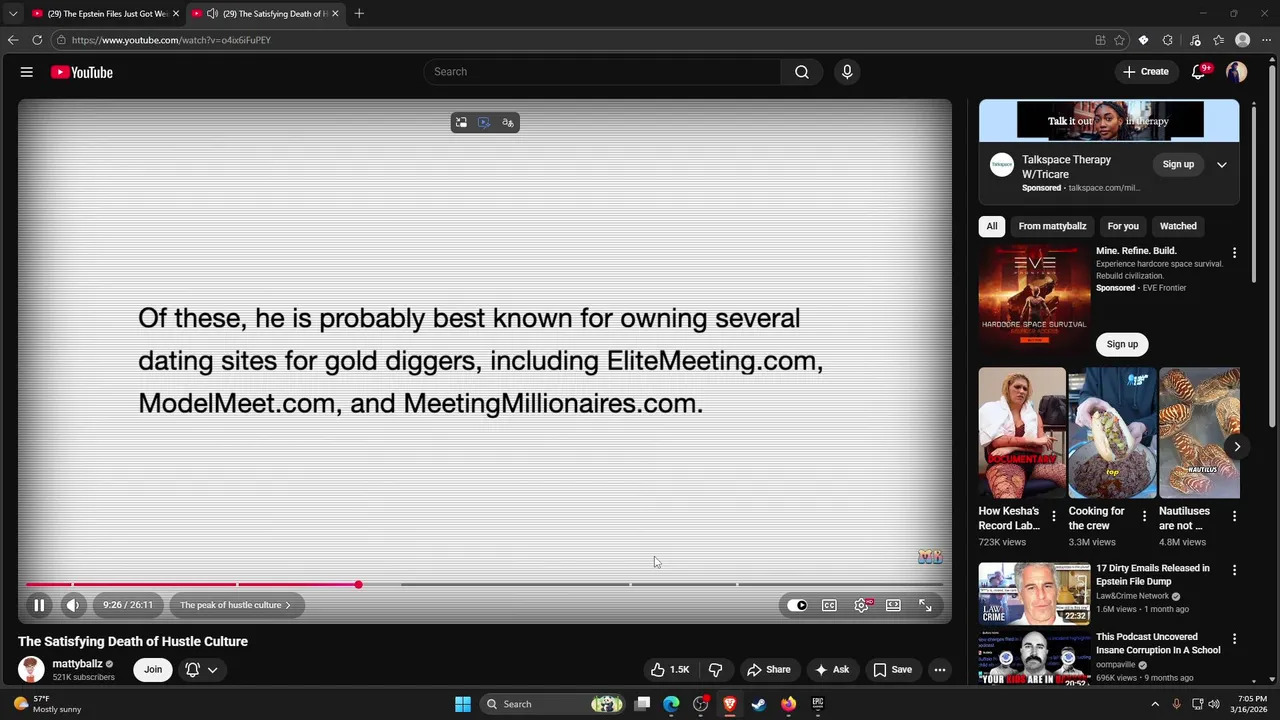The height and width of the screenshot is (720, 1280).
Task: Open notification bell dropdown for mattyballz
Action: coord(201,670)
